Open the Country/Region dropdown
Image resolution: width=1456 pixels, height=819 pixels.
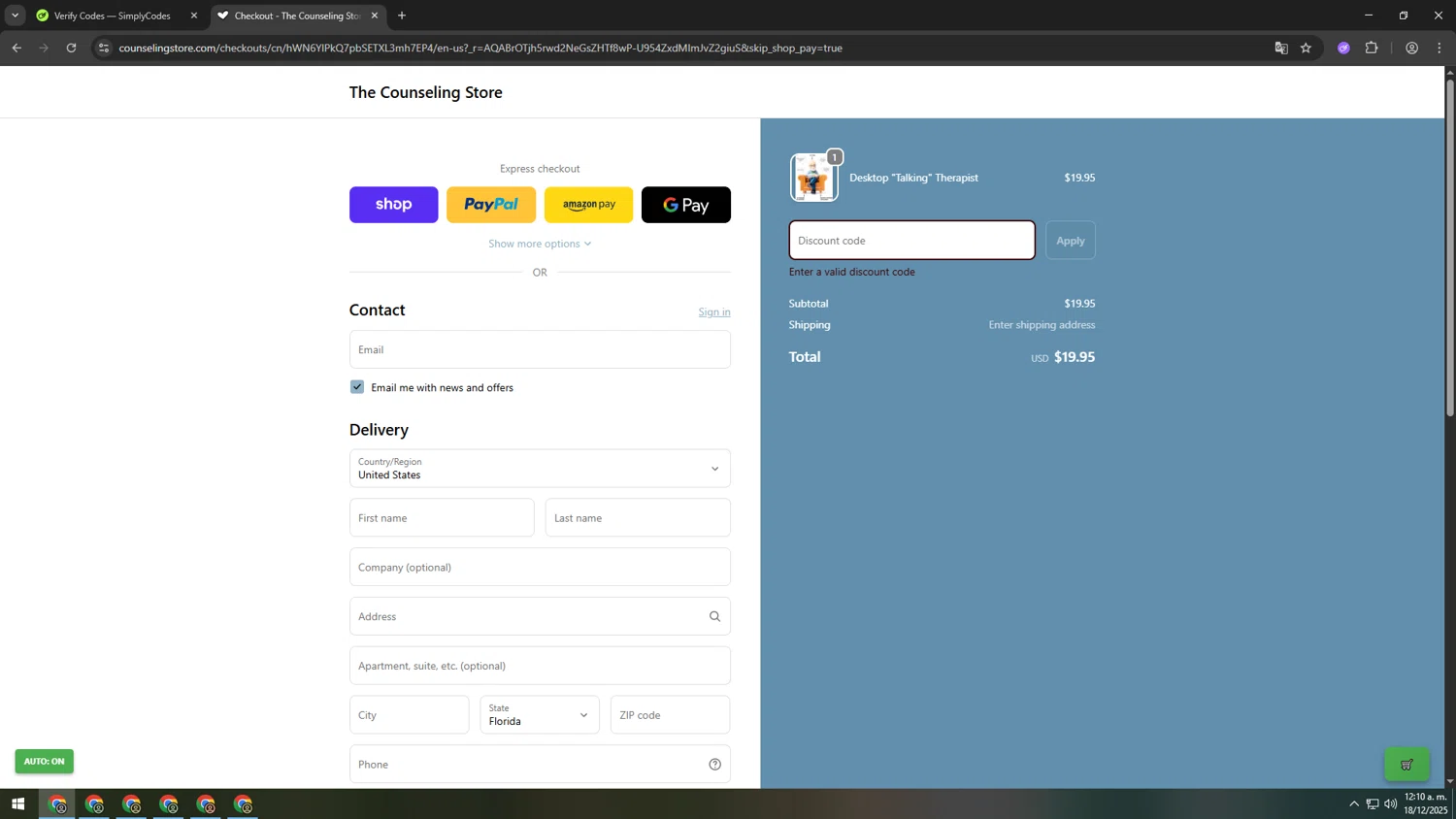click(540, 469)
